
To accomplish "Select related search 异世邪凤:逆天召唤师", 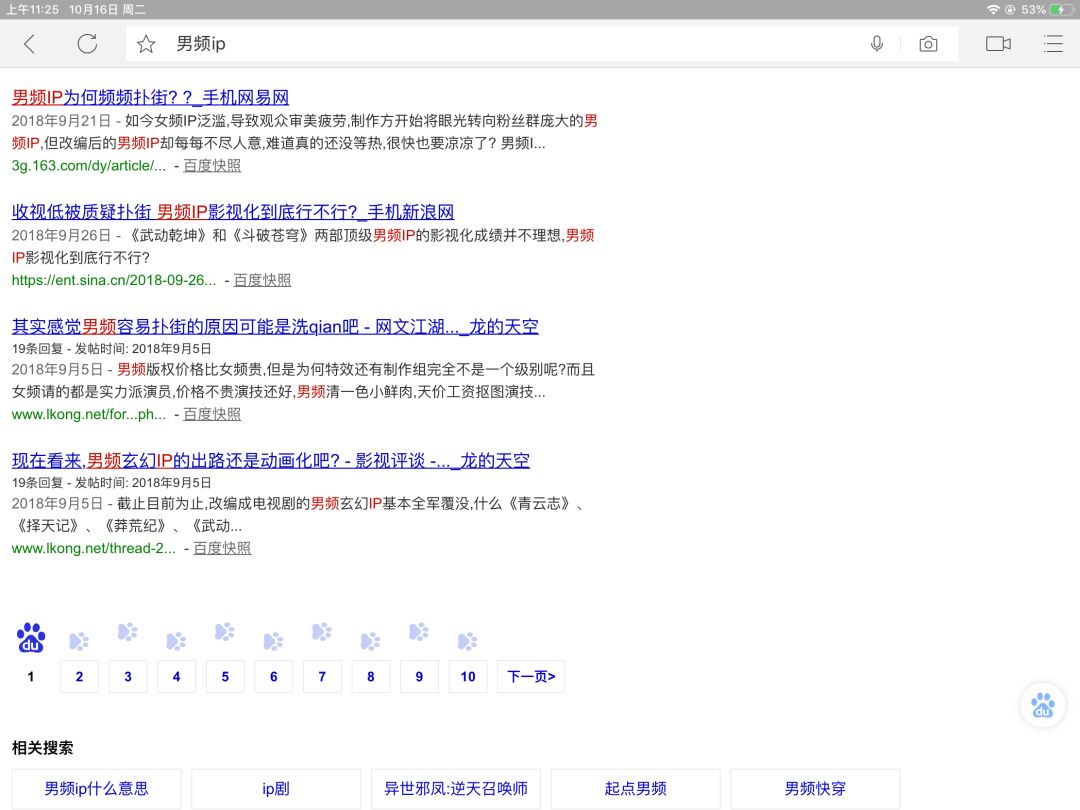I will tap(456, 789).
